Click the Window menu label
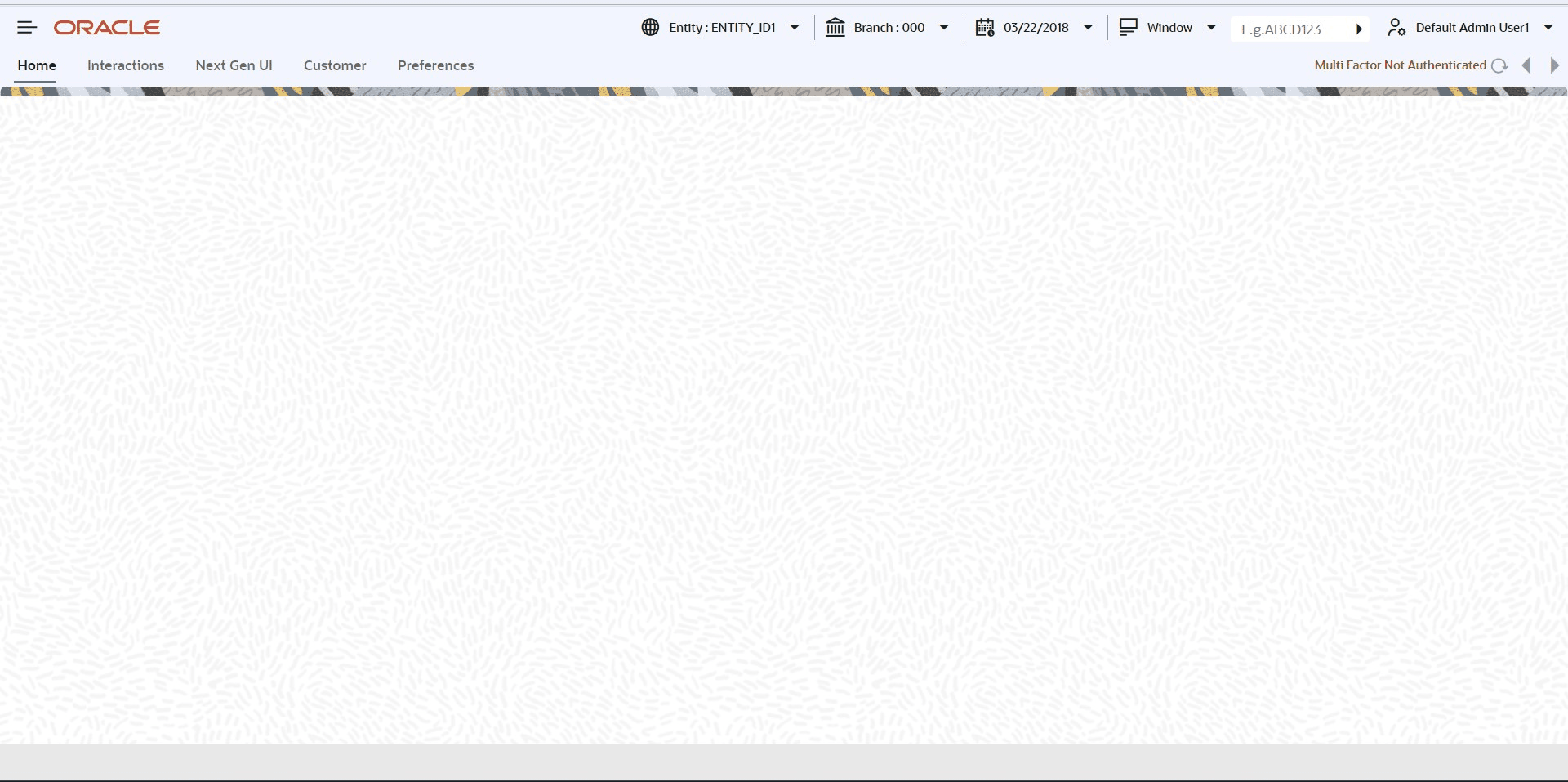Image resolution: width=1568 pixels, height=782 pixels. click(x=1169, y=28)
